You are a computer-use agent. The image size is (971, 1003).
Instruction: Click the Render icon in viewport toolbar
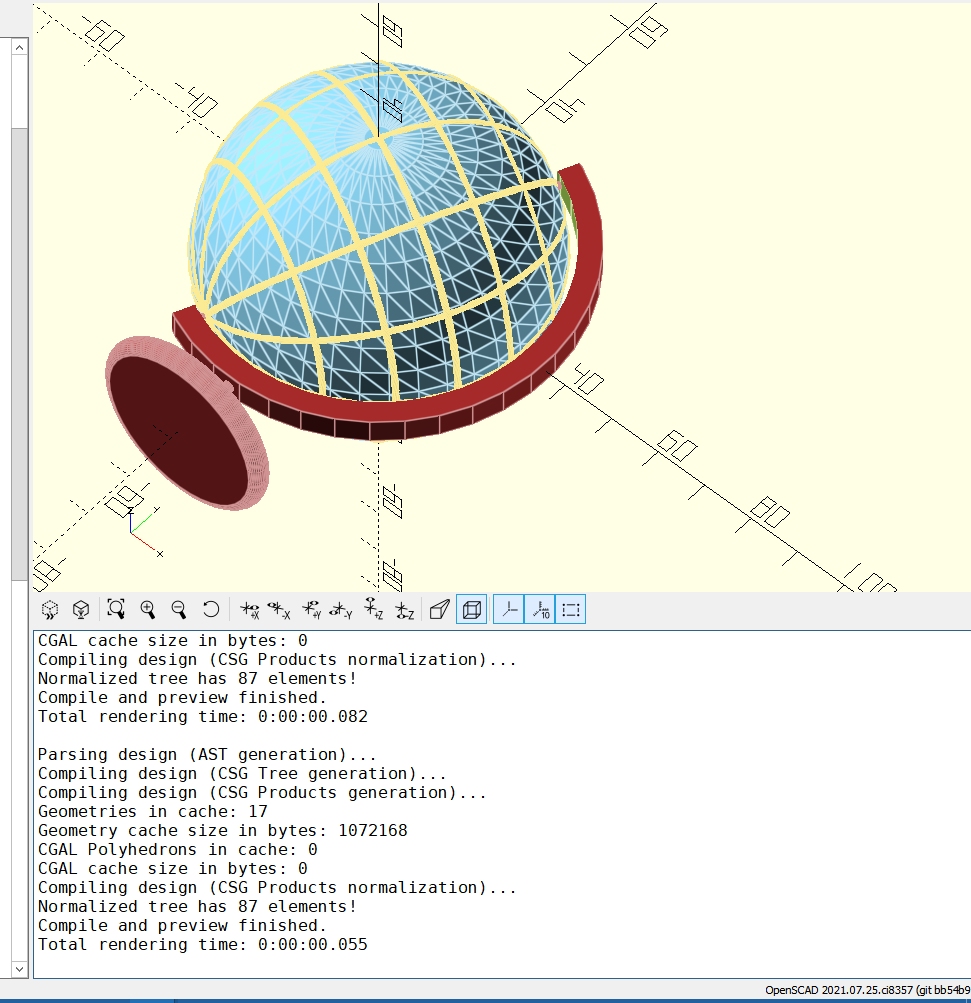pos(81,609)
